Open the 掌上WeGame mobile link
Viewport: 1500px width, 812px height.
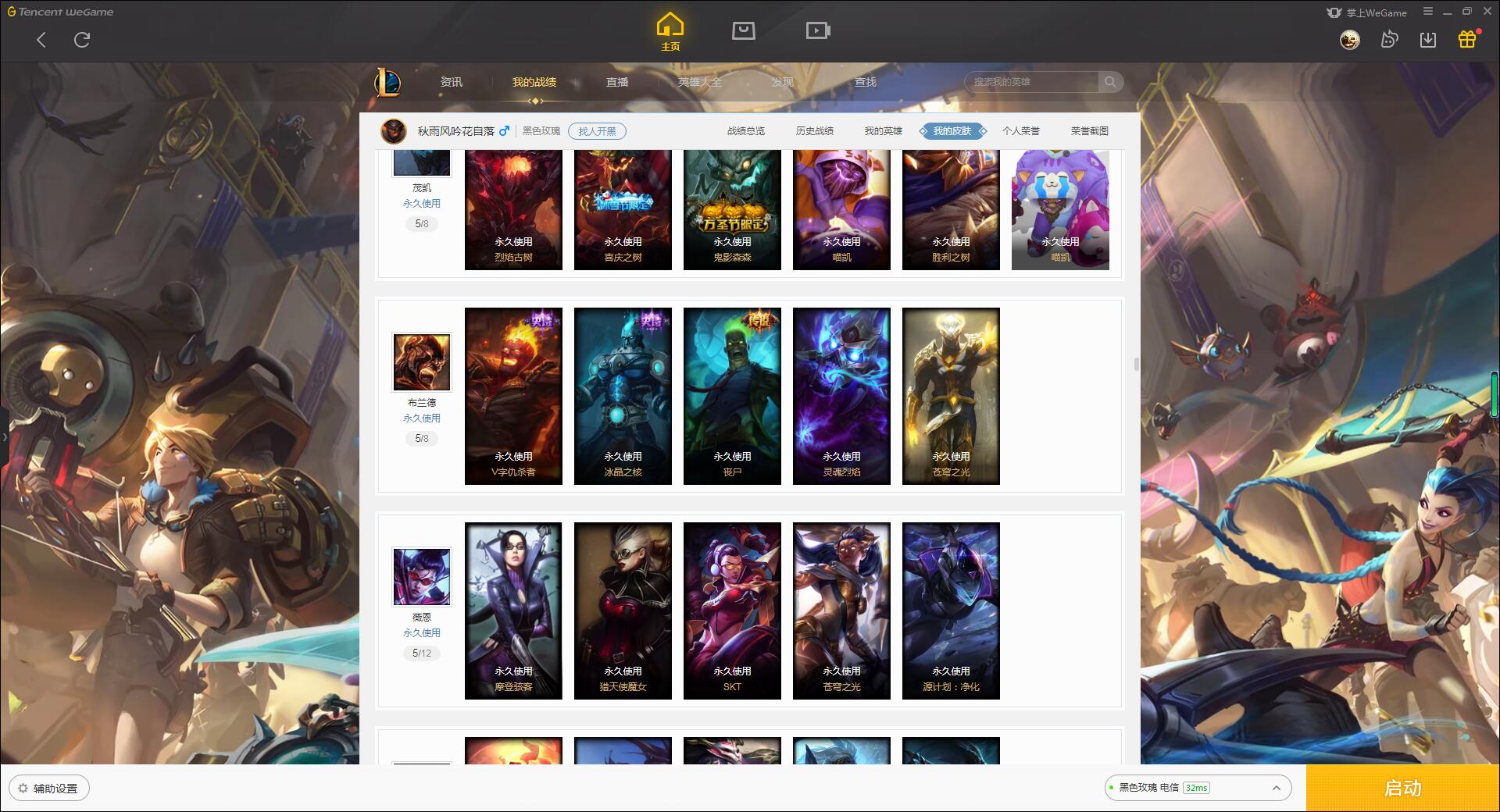pyautogui.click(x=1367, y=12)
